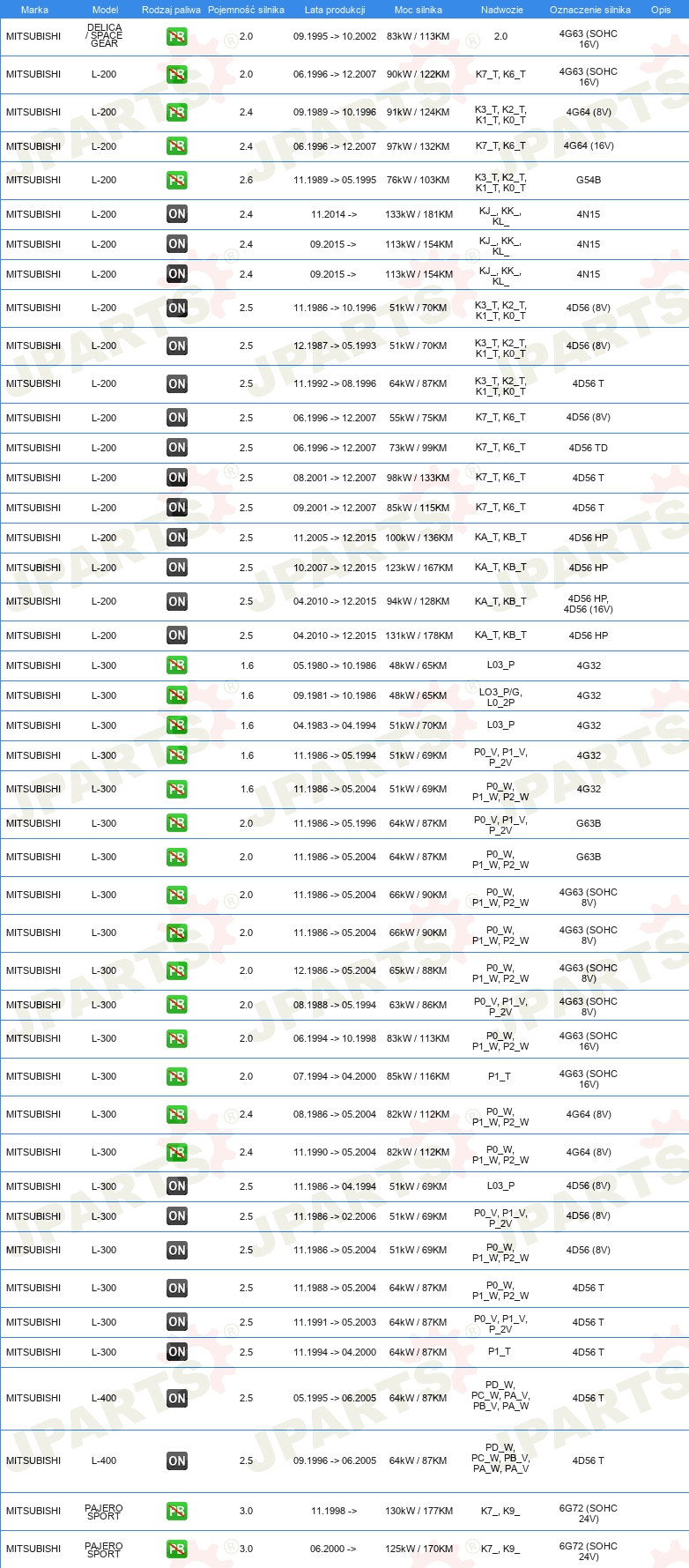Click the PB icon for L-300 63kW / 86KM

point(177,1005)
